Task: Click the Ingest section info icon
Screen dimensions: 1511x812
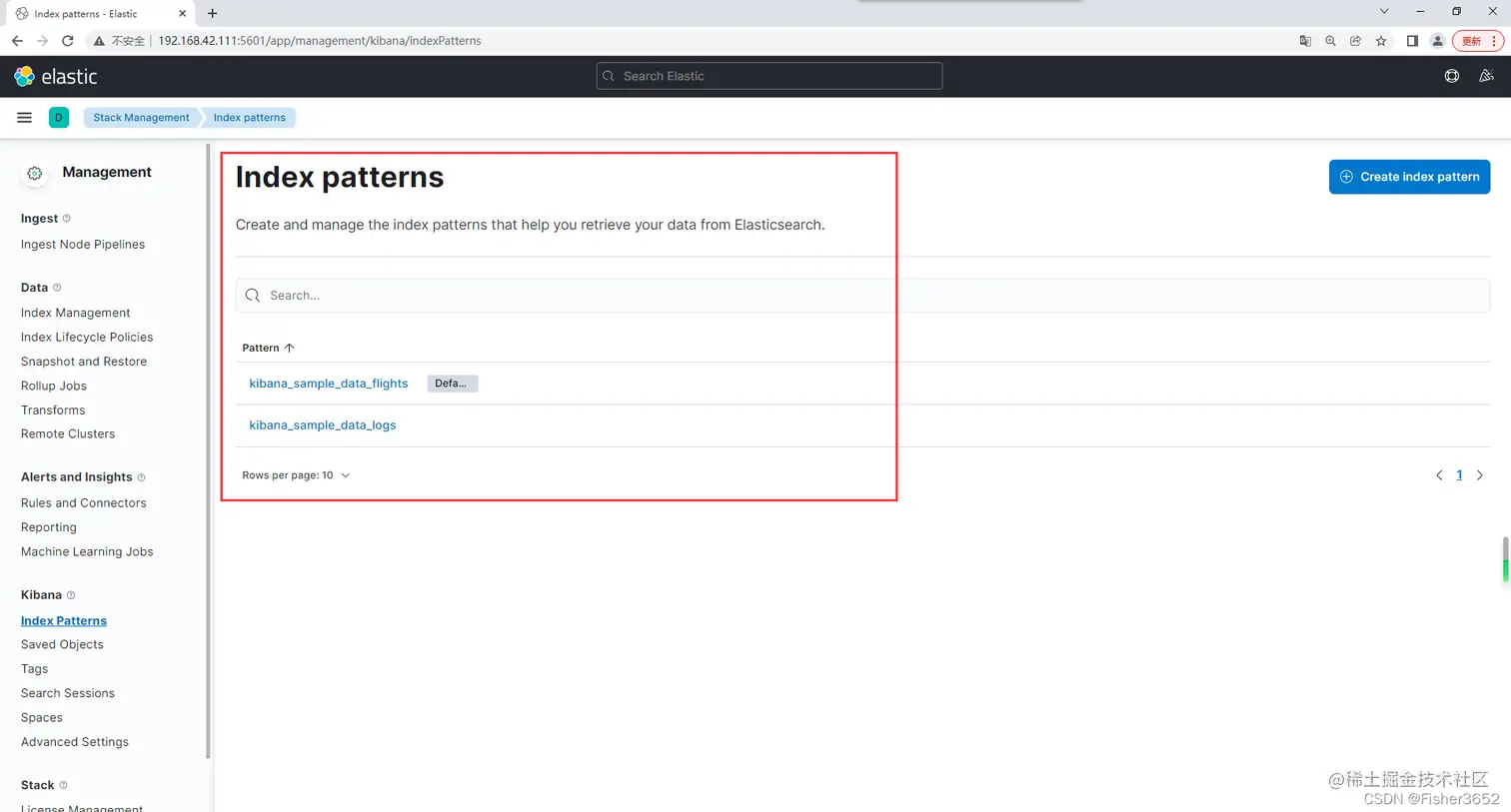Action: [67, 218]
